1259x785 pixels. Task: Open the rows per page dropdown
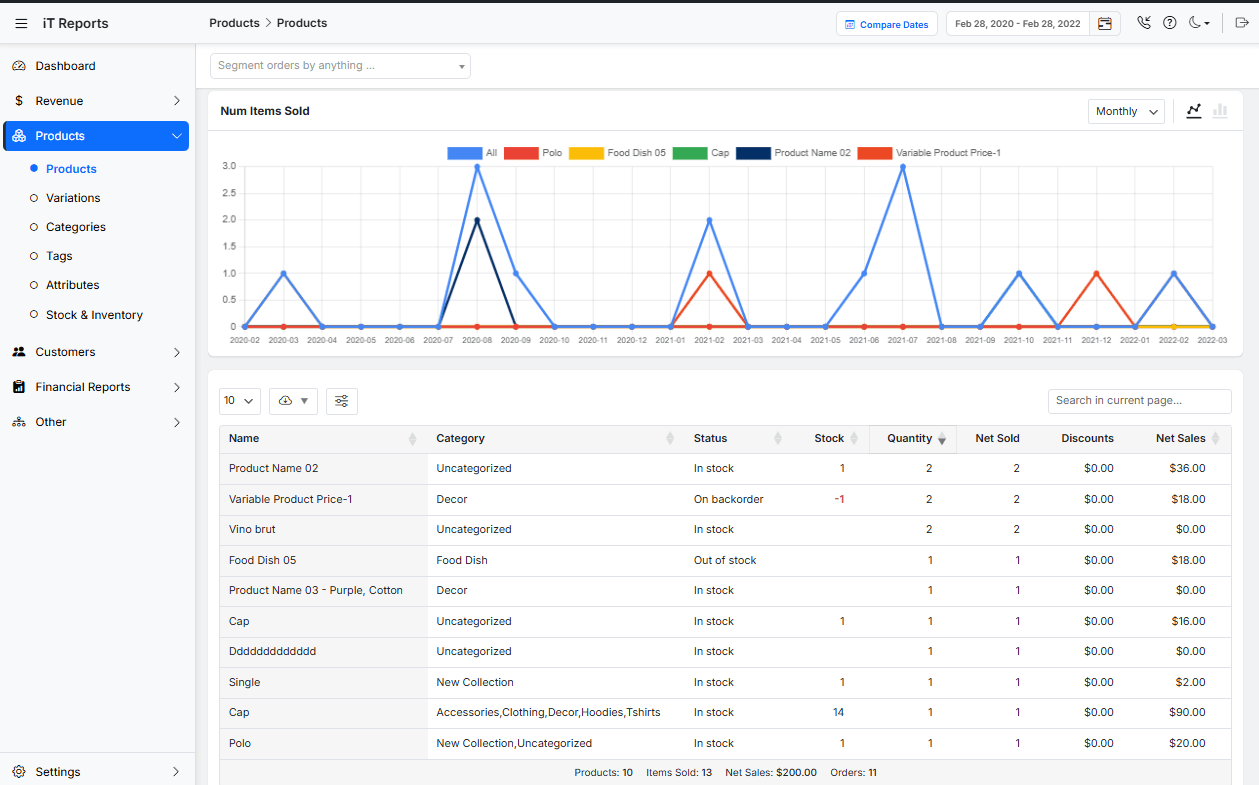(x=239, y=401)
